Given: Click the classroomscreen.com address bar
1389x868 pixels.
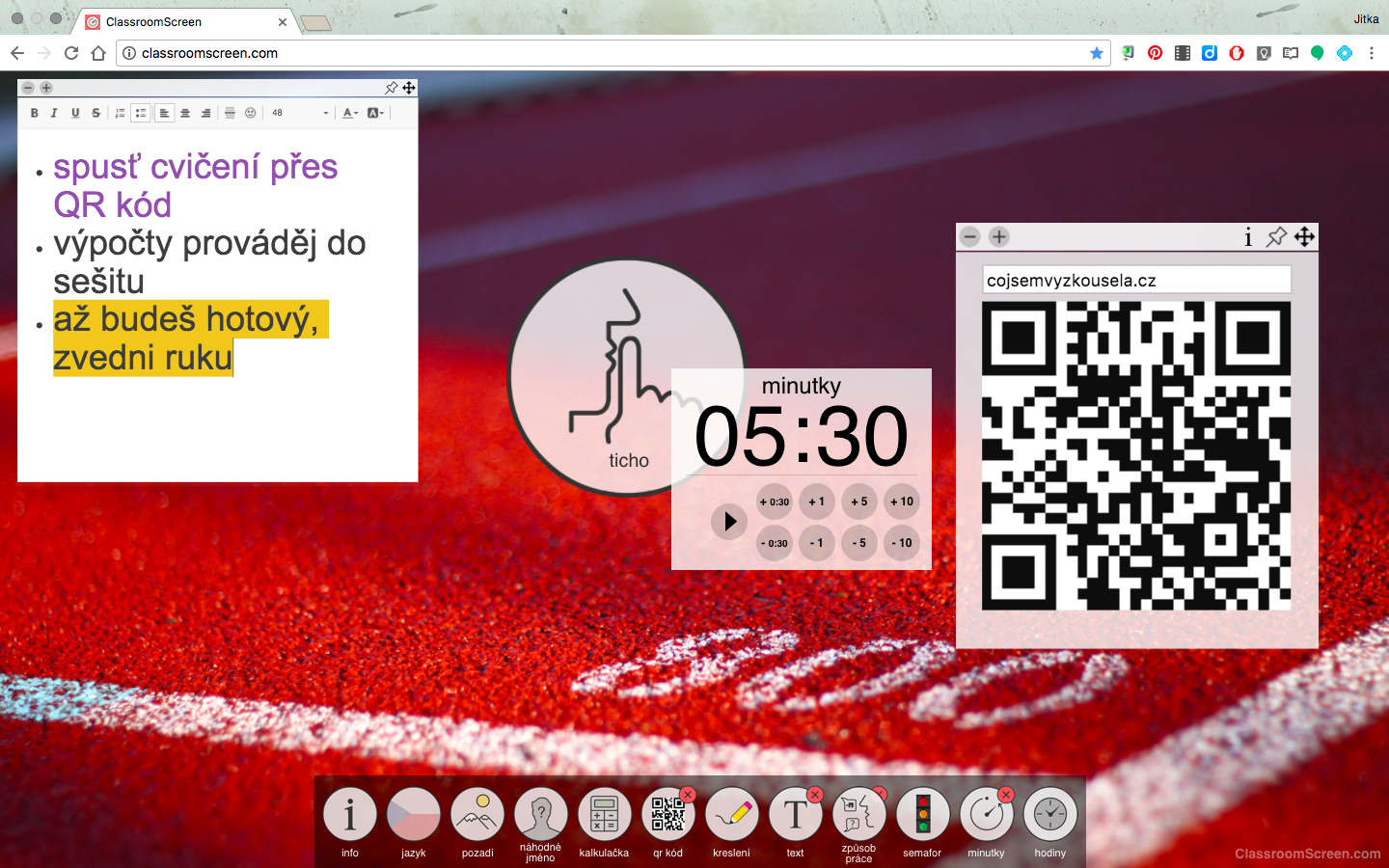Looking at the screenshot, I should tap(613, 53).
